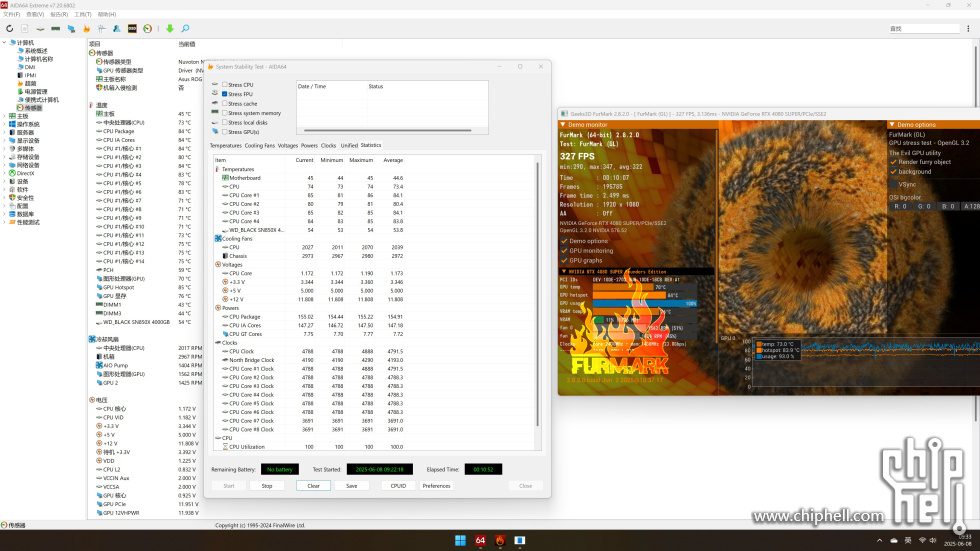Click the Stop button in stability test
The image size is (980, 551).
267,486
